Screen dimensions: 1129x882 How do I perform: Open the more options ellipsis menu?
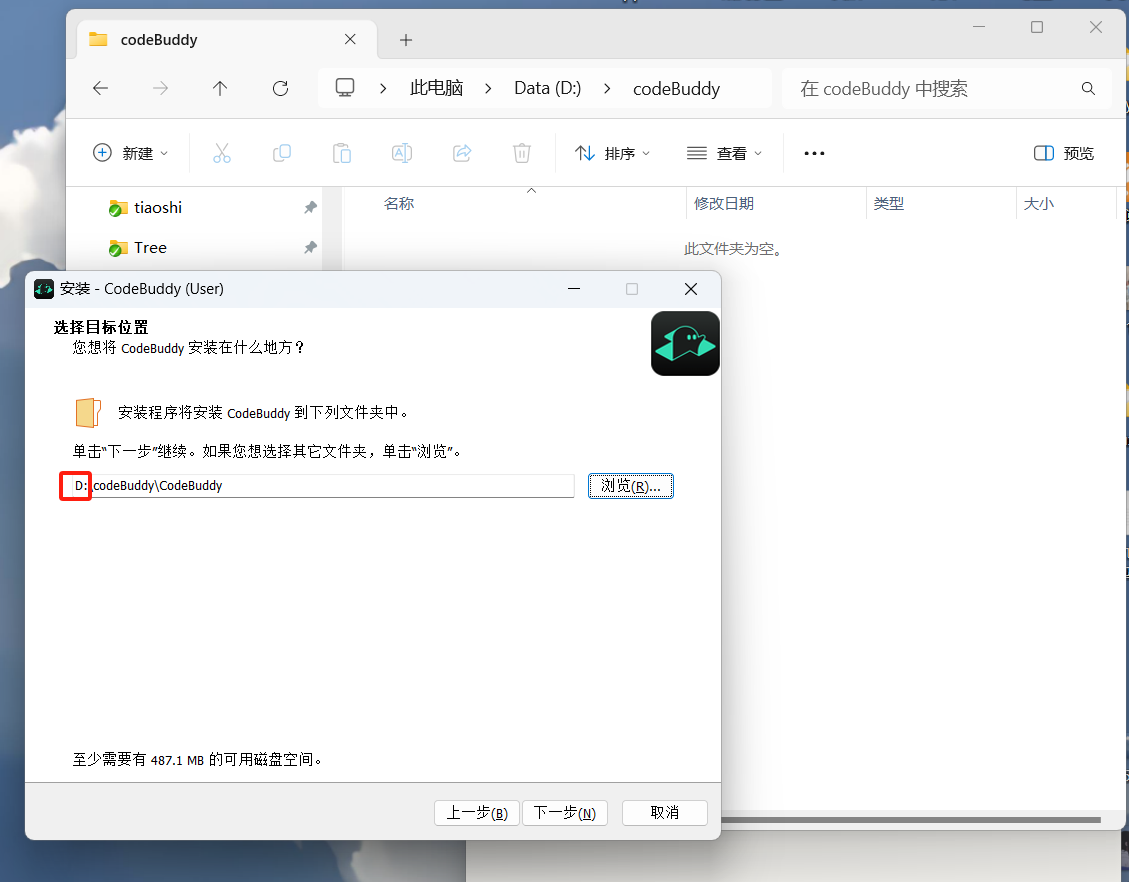(814, 153)
